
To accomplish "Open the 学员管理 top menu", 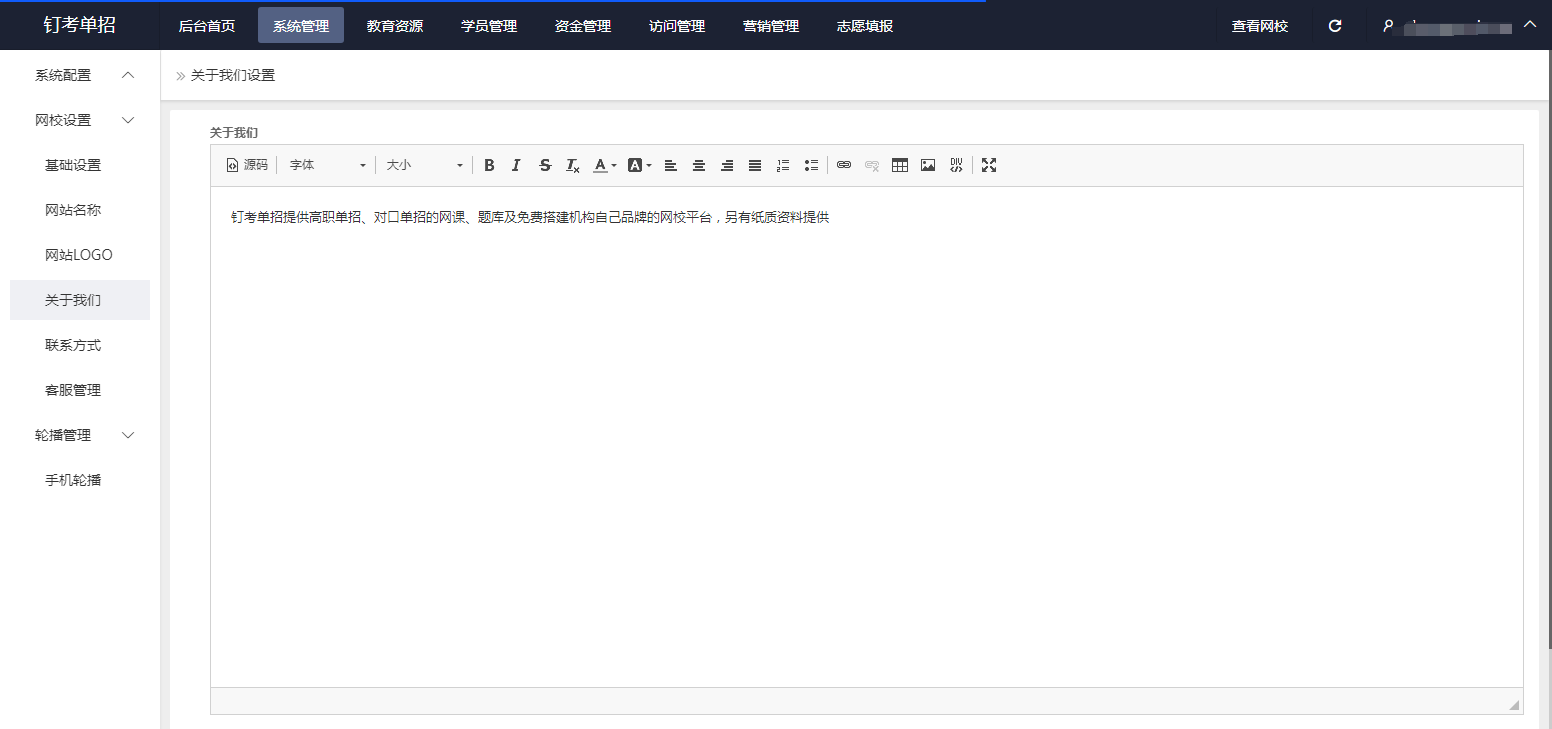I will click(489, 26).
